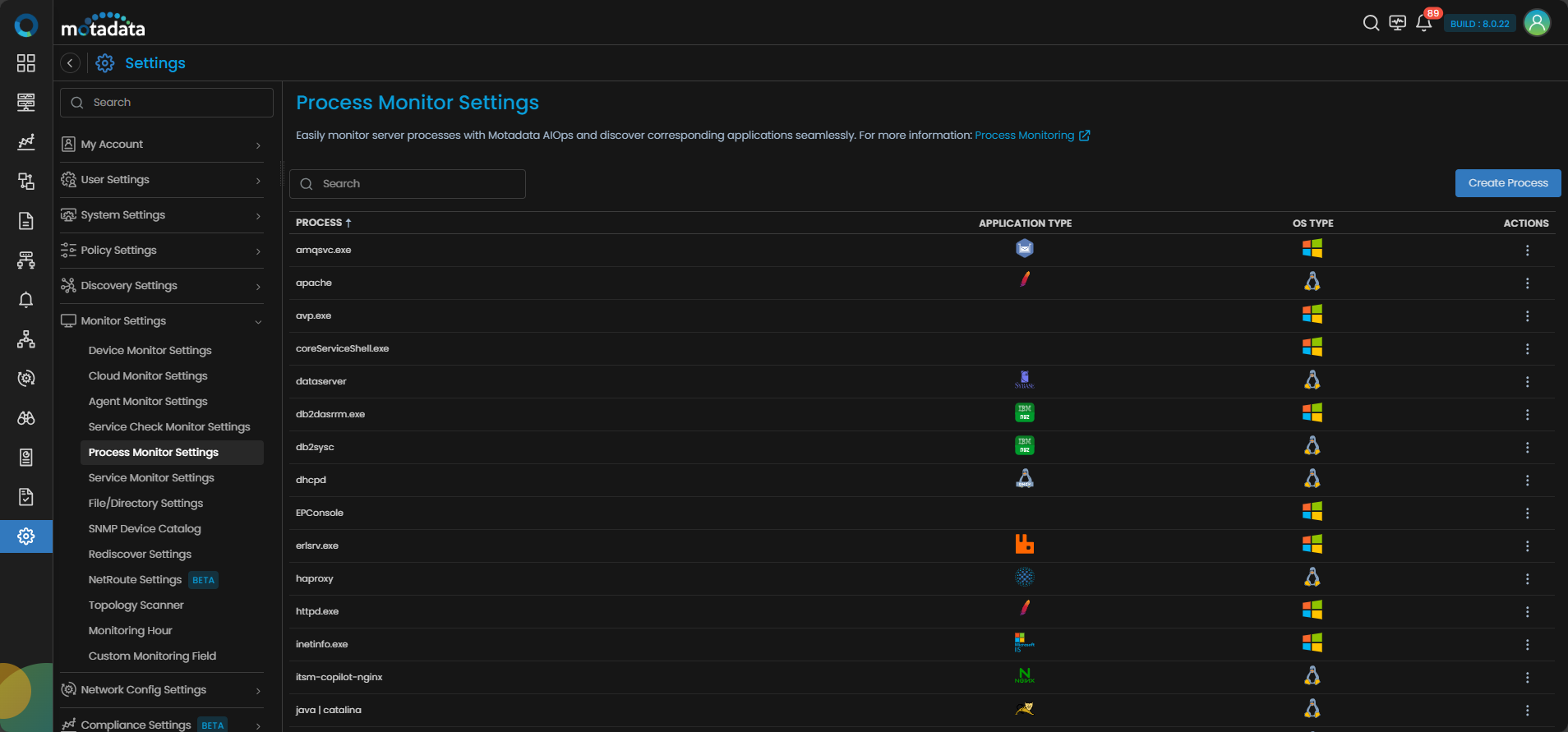Open Agent Monitor Settings
1568x732 pixels.
(148, 402)
